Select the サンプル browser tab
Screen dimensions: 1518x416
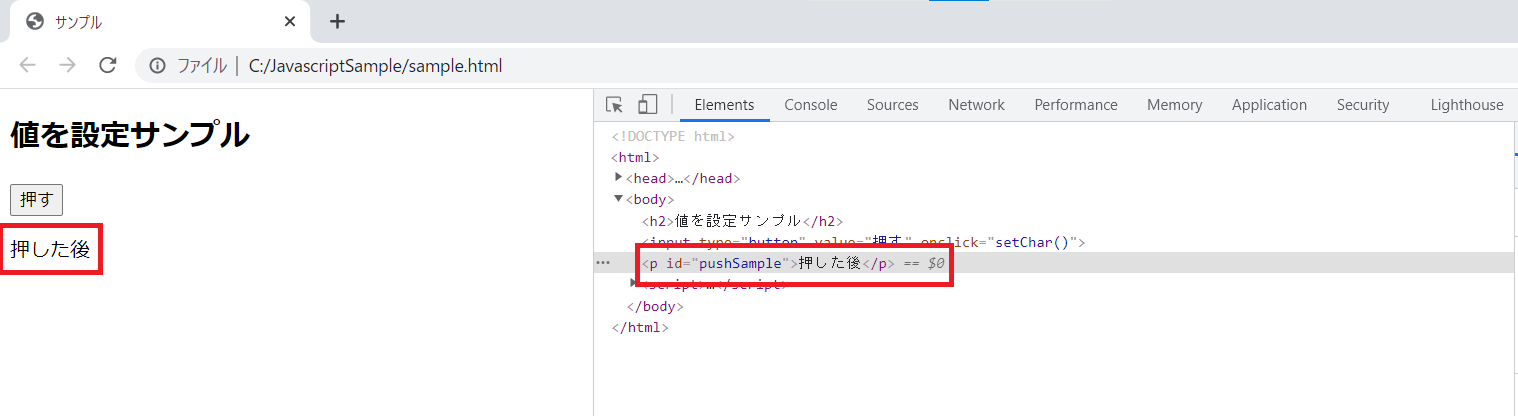[160, 22]
